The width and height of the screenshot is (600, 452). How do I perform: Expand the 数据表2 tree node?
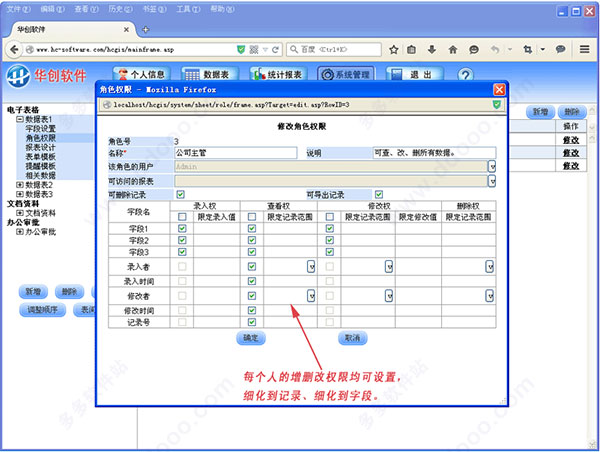(x=20, y=184)
